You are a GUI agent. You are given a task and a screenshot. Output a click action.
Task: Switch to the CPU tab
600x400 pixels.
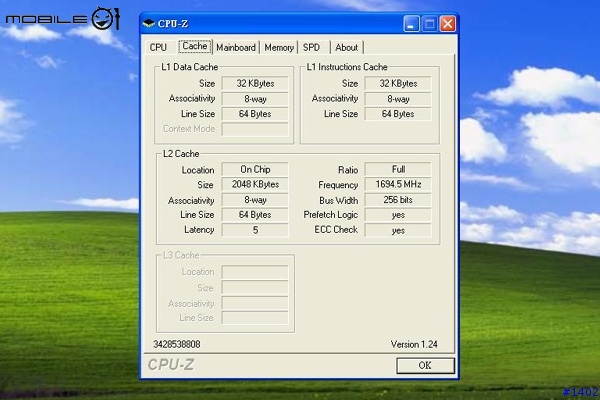pos(158,47)
